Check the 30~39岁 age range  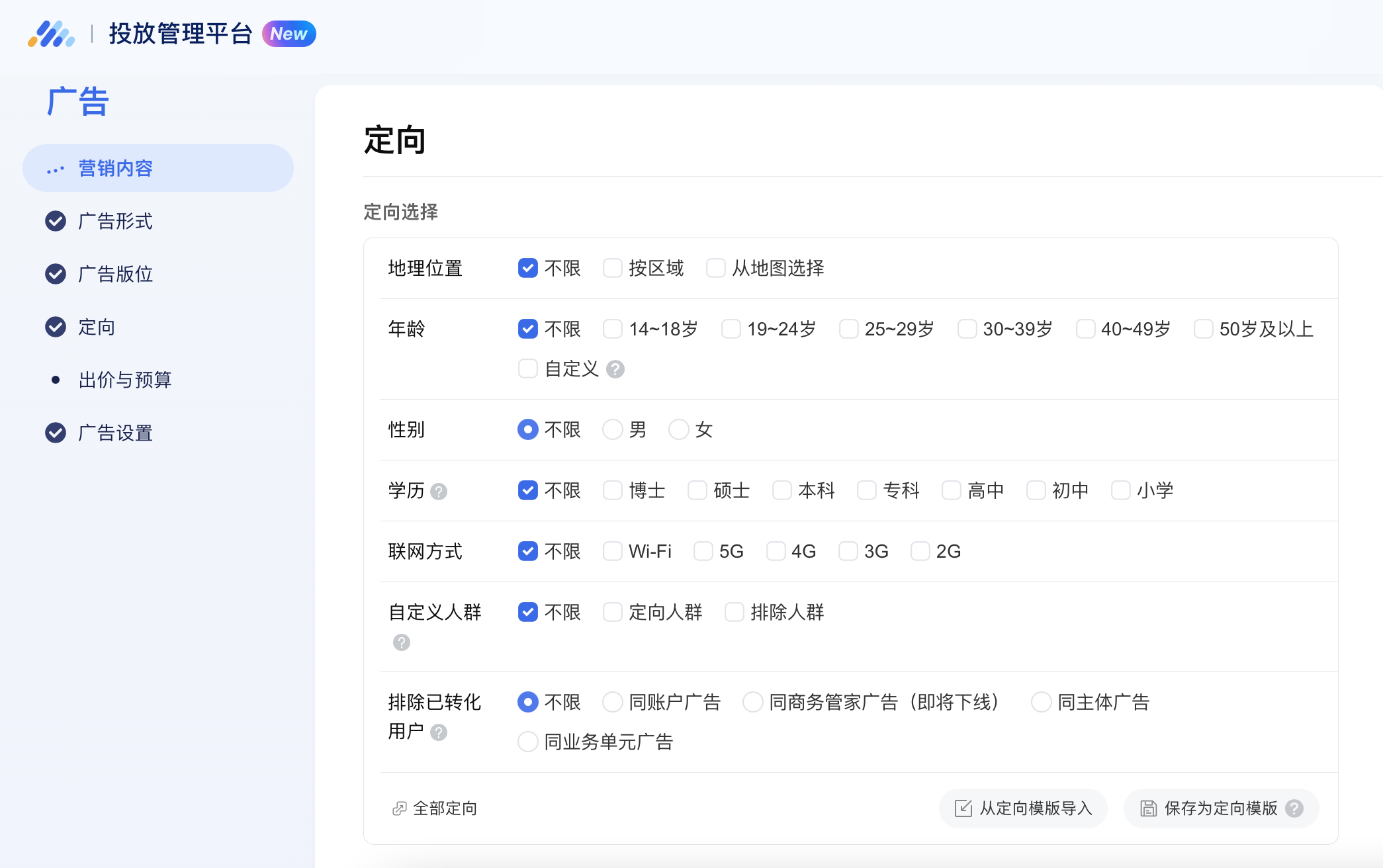point(967,328)
